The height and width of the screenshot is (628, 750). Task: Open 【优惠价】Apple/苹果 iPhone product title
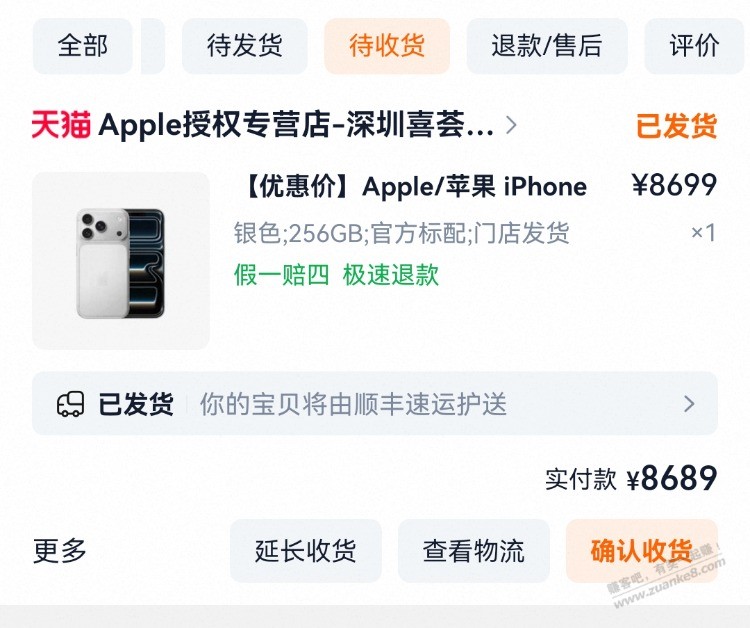[414, 186]
